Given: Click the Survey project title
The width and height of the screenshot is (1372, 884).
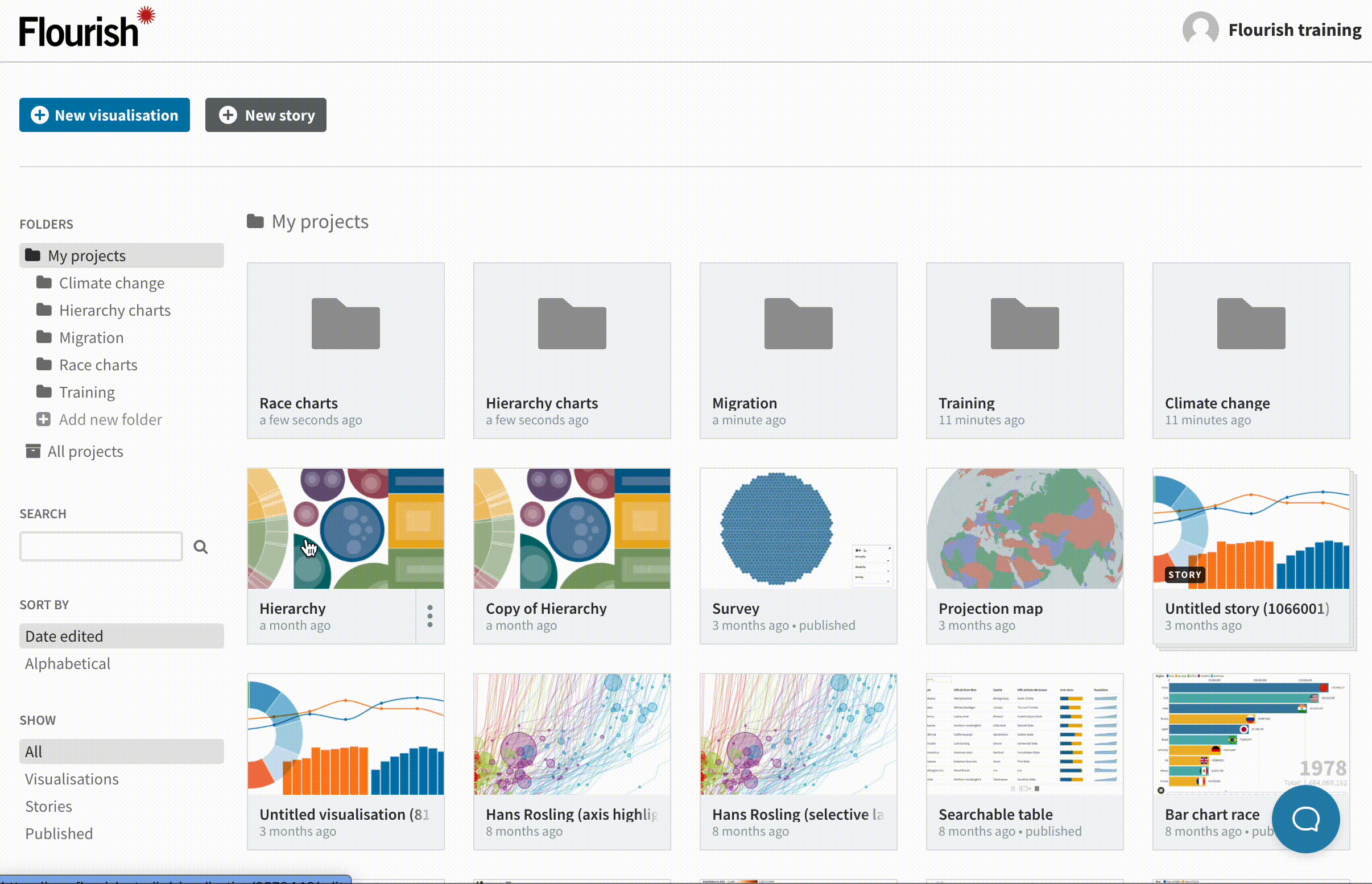Looking at the screenshot, I should pos(735,609).
